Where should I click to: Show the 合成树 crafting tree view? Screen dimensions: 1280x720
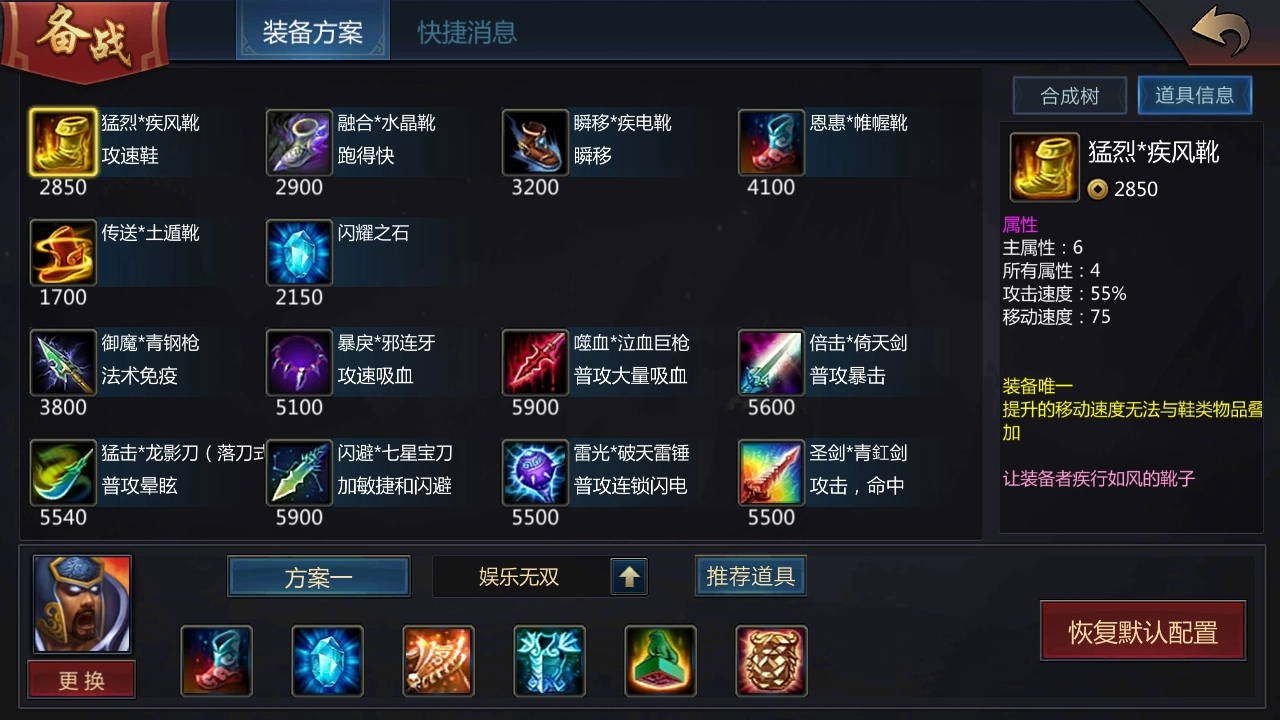(1069, 96)
